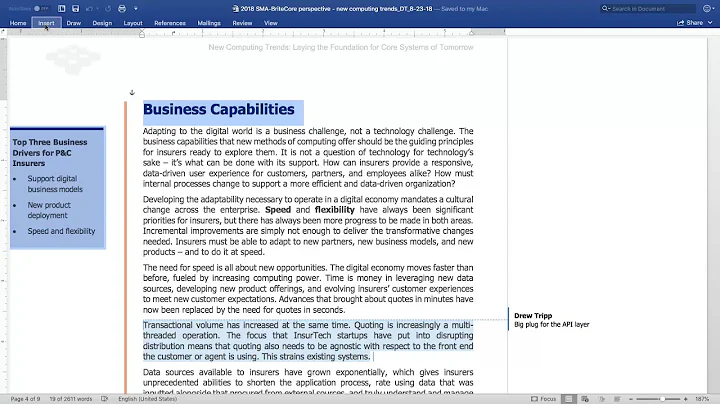This screenshot has height=404, width=720.
Task: Click 'Speed and flexibility' bullet in sidebar
Action: pos(61,231)
